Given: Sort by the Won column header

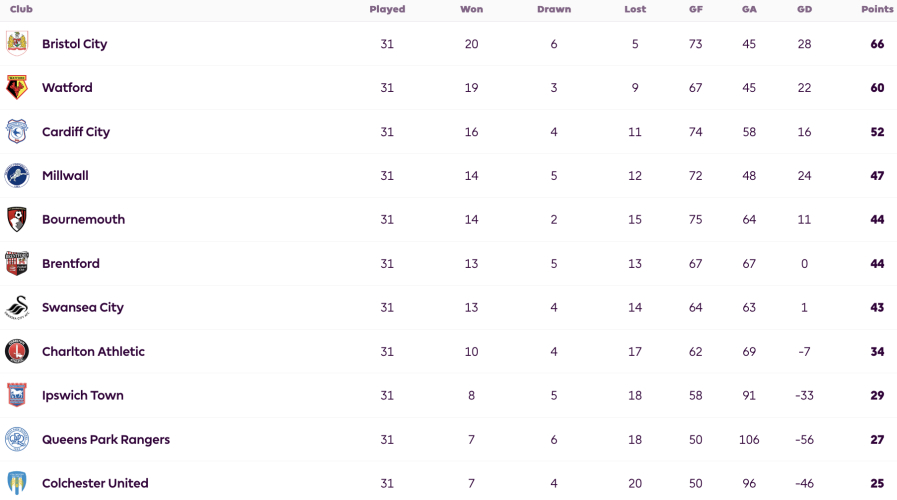Looking at the screenshot, I should pos(471,9).
